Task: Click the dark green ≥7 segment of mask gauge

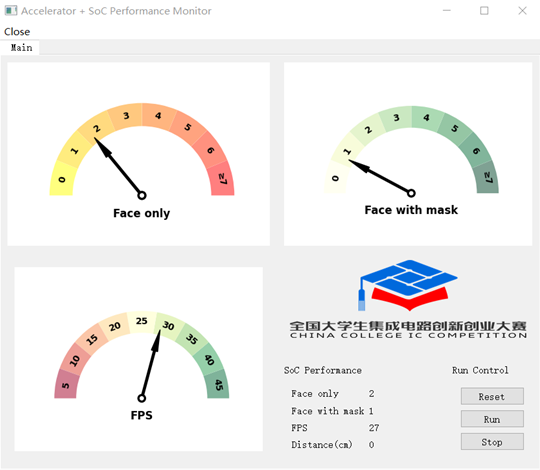Action: tap(487, 177)
